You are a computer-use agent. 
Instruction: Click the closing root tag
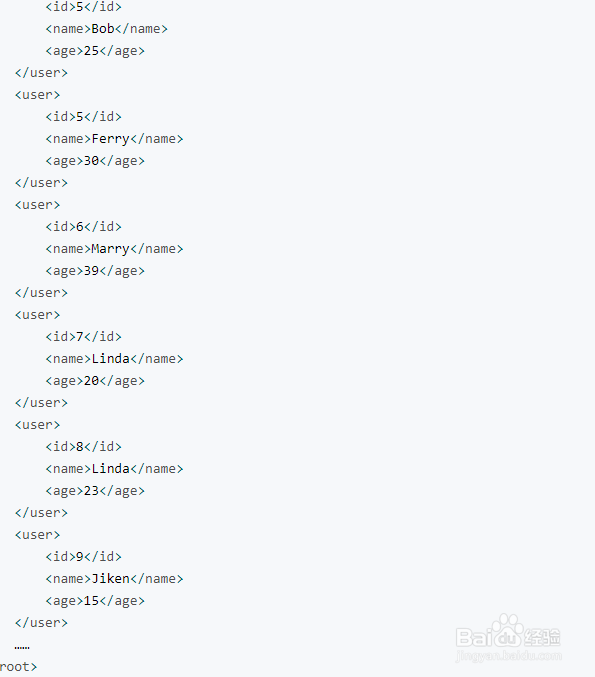point(18,667)
